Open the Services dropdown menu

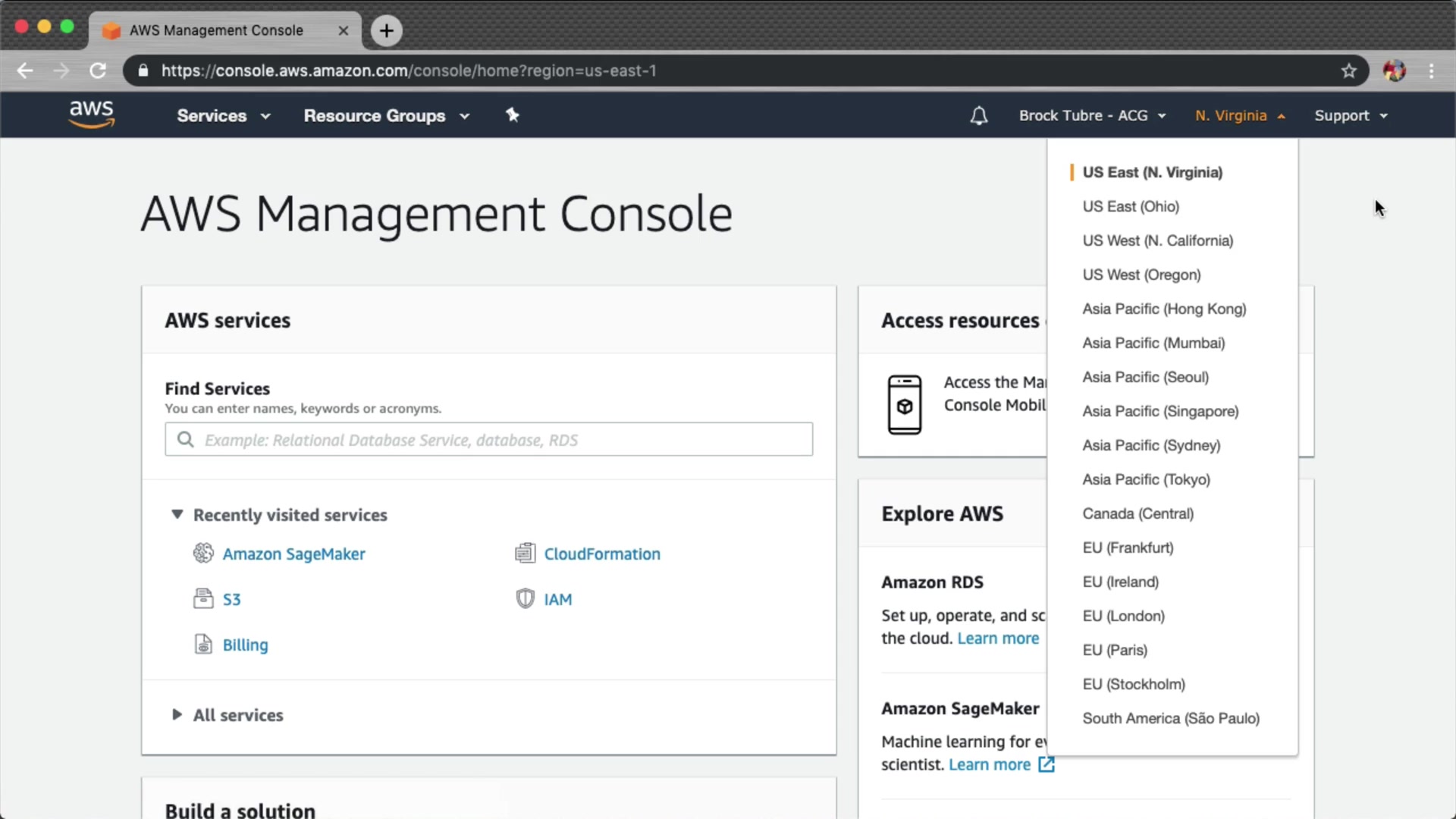click(223, 116)
